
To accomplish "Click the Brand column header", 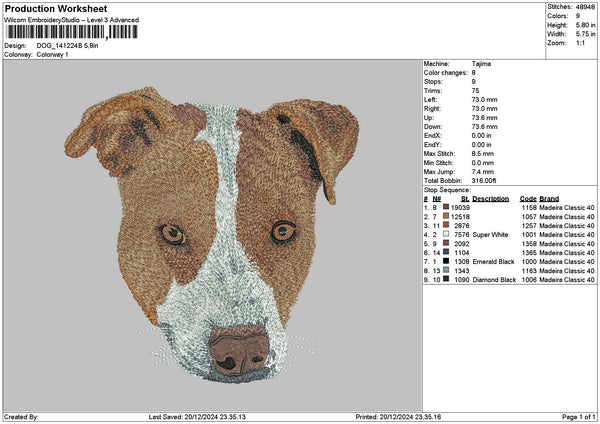I will pyautogui.click(x=550, y=198).
